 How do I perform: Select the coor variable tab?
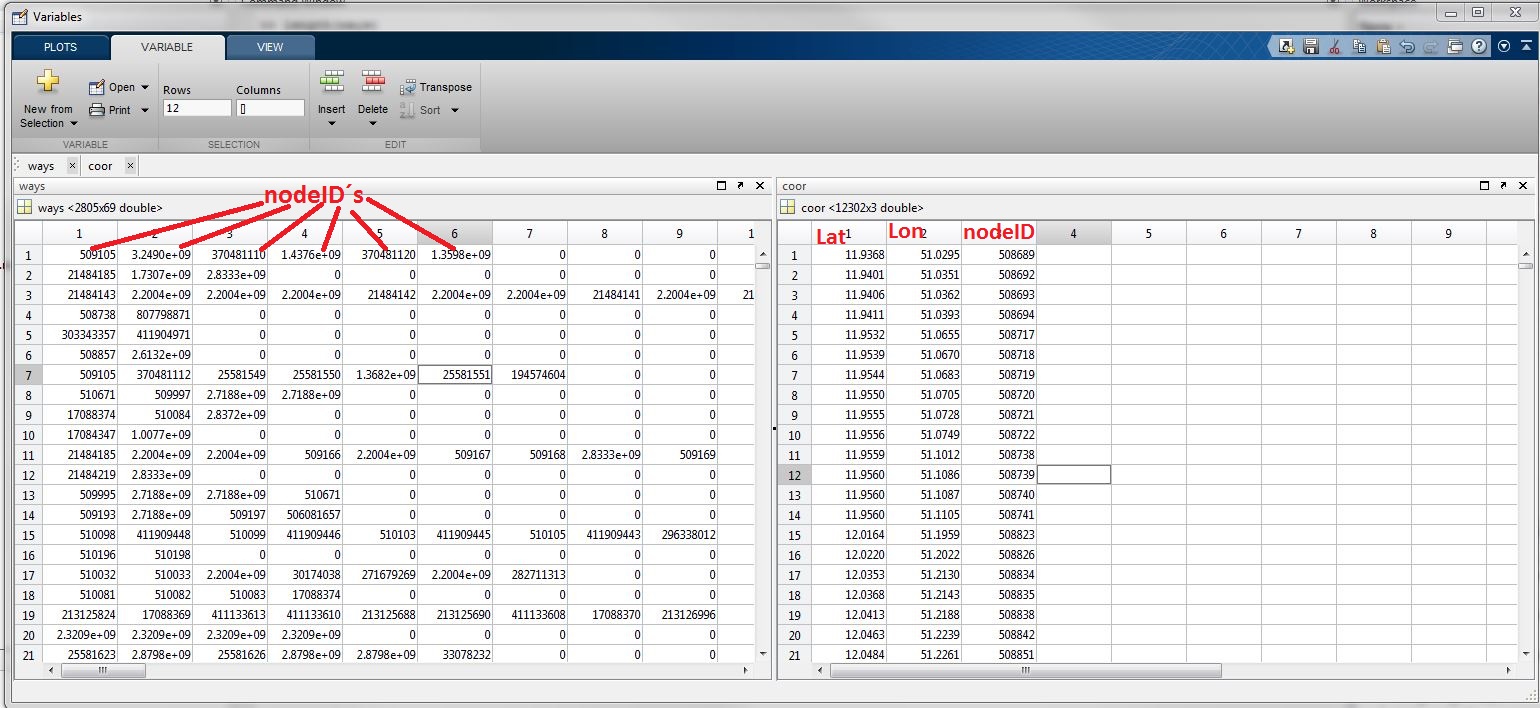pos(100,166)
